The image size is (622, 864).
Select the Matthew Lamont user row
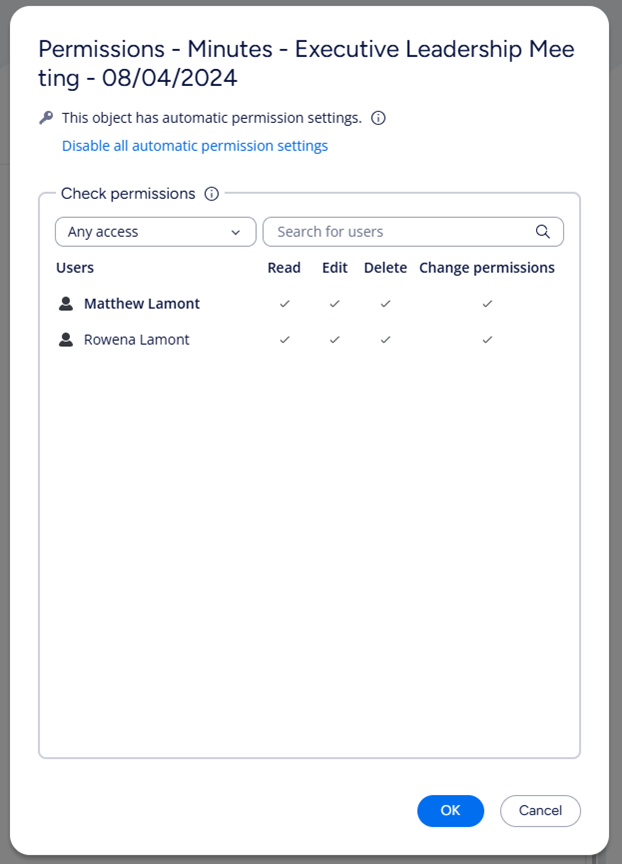click(310, 304)
